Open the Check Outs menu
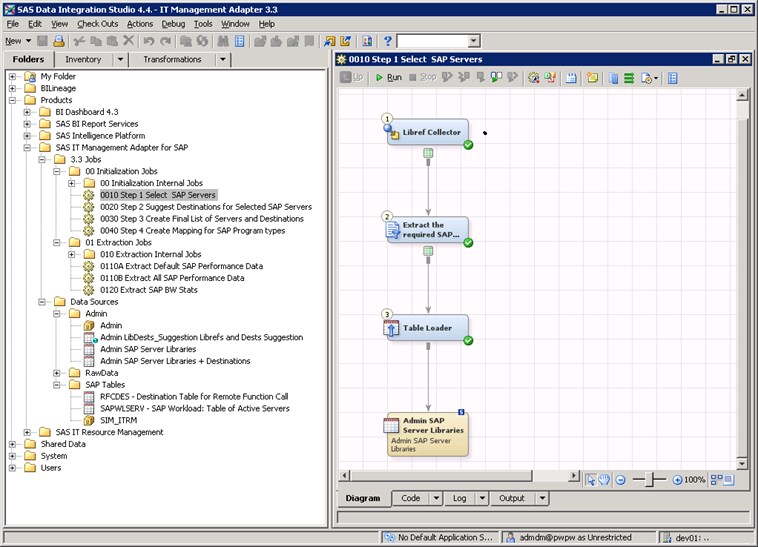This screenshot has width=758, height=547. tap(98, 24)
